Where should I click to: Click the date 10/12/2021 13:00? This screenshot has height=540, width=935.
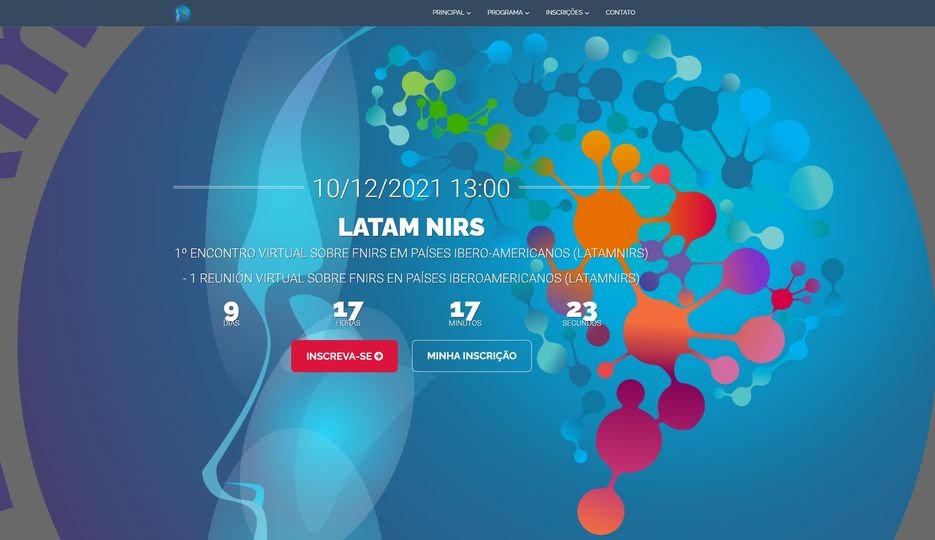[411, 188]
